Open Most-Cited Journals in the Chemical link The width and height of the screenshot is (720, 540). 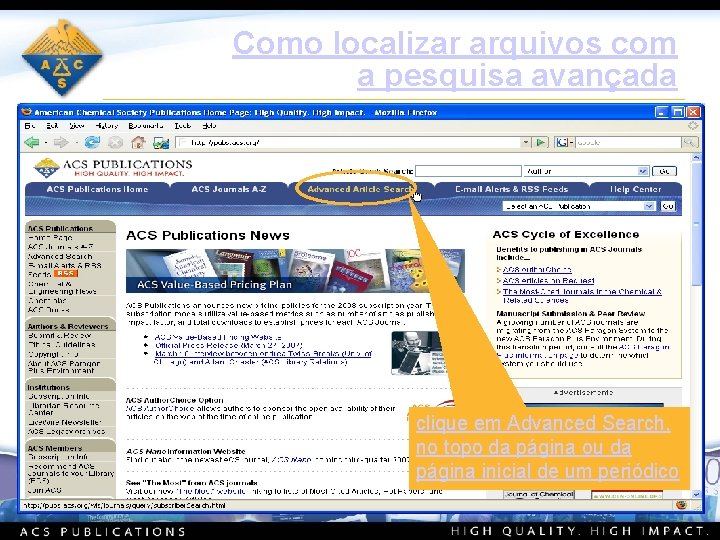[582, 296]
